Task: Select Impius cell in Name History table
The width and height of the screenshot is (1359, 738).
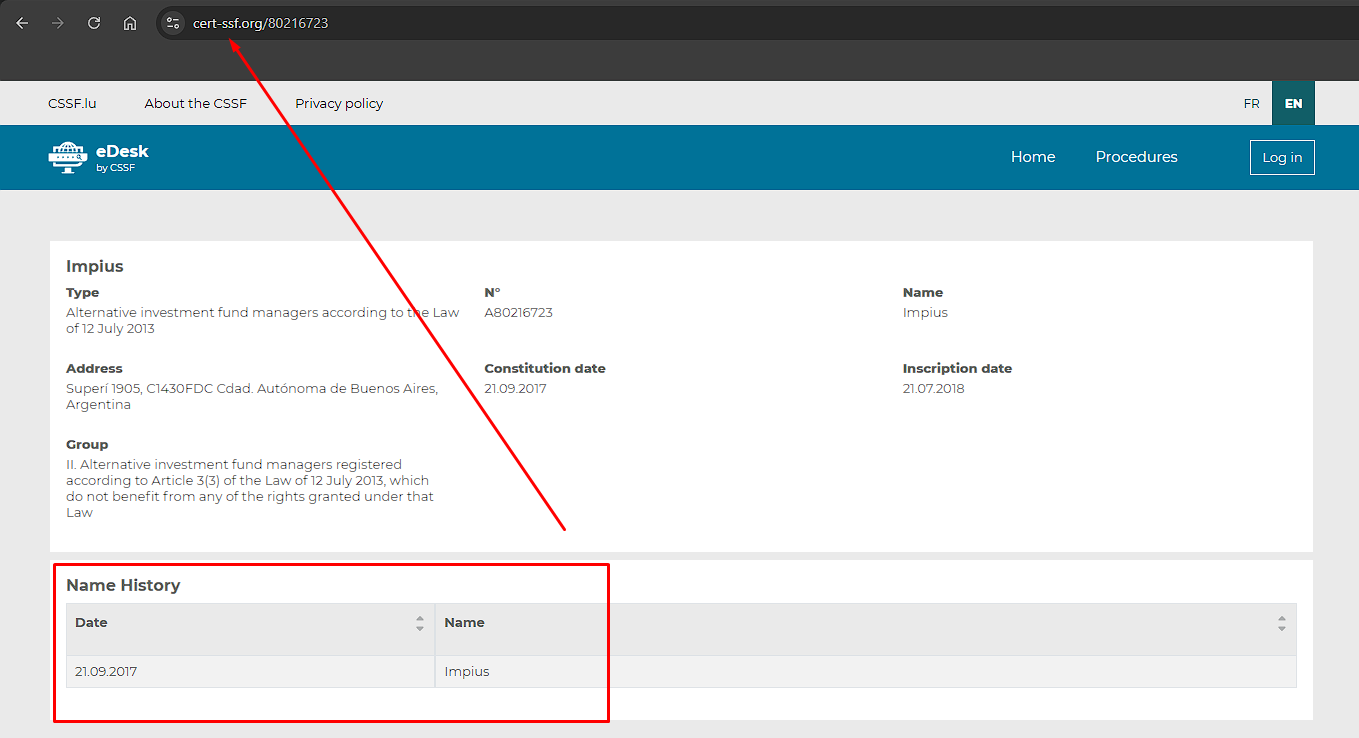Action: [x=467, y=671]
